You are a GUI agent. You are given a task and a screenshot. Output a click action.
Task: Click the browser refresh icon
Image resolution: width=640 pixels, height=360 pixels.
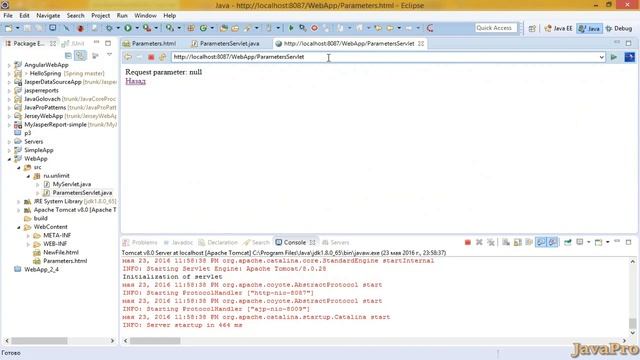162,57
